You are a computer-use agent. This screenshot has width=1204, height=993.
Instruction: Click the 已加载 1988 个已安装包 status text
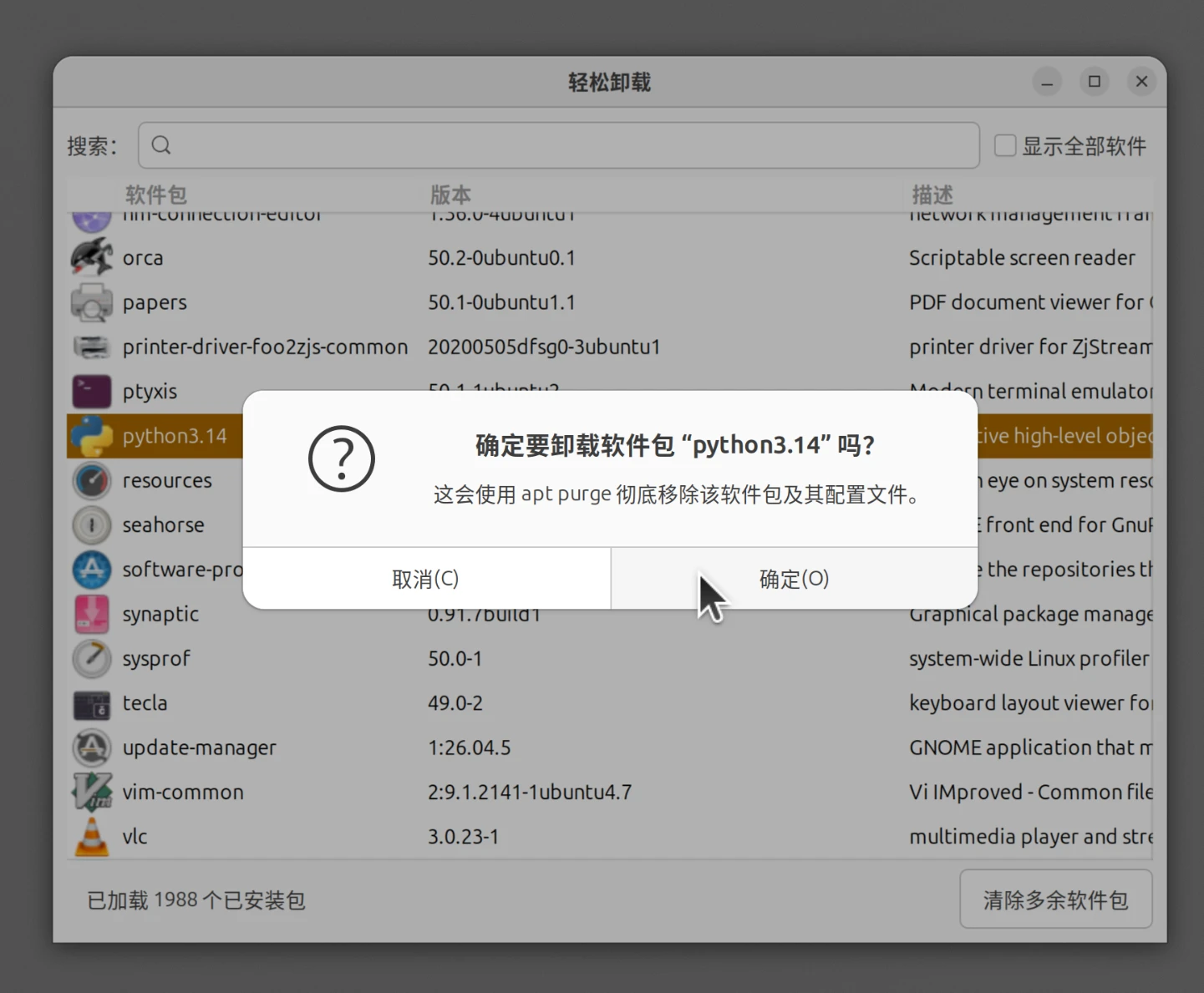click(x=196, y=900)
